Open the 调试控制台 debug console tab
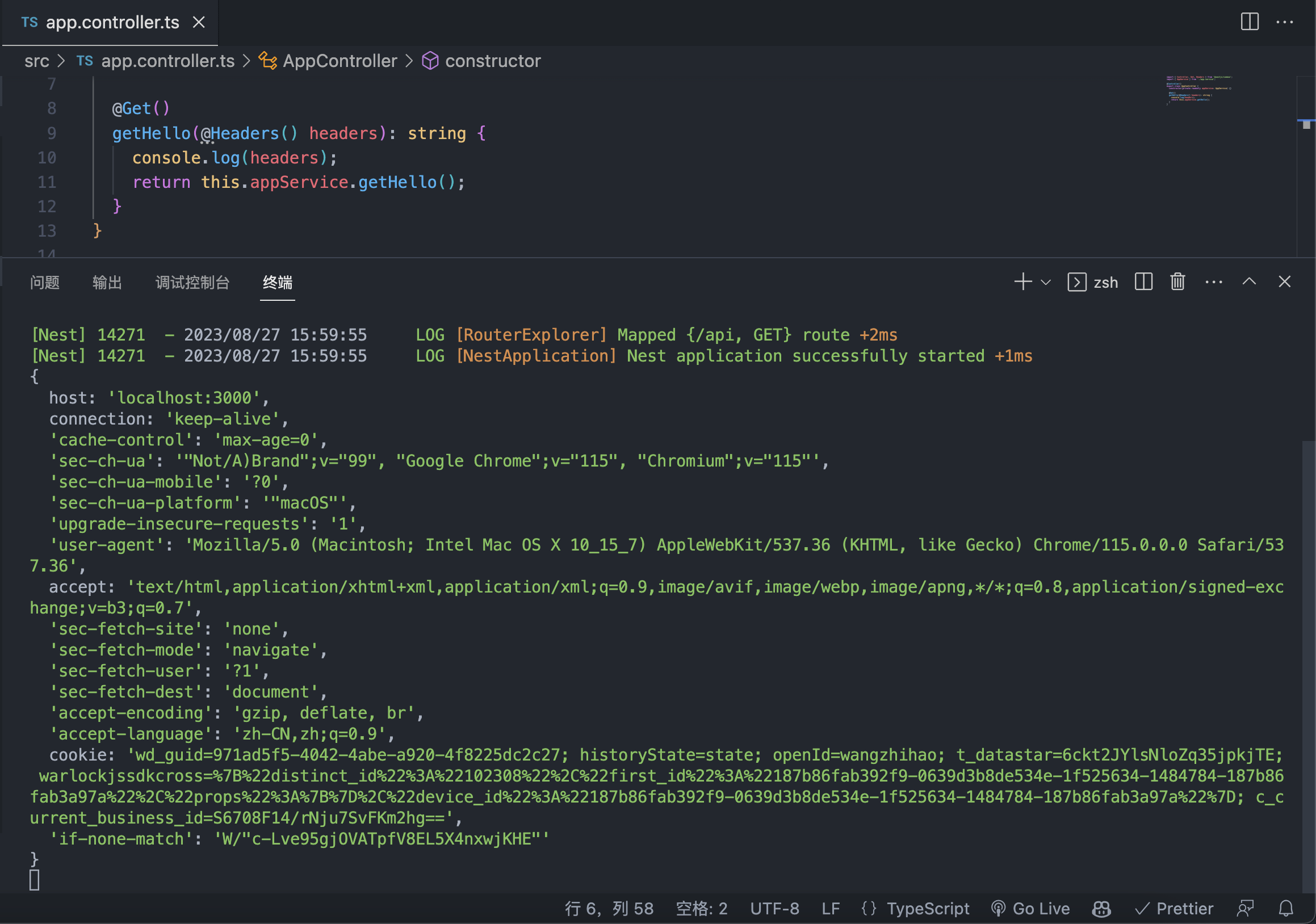1316x924 pixels. [x=192, y=283]
